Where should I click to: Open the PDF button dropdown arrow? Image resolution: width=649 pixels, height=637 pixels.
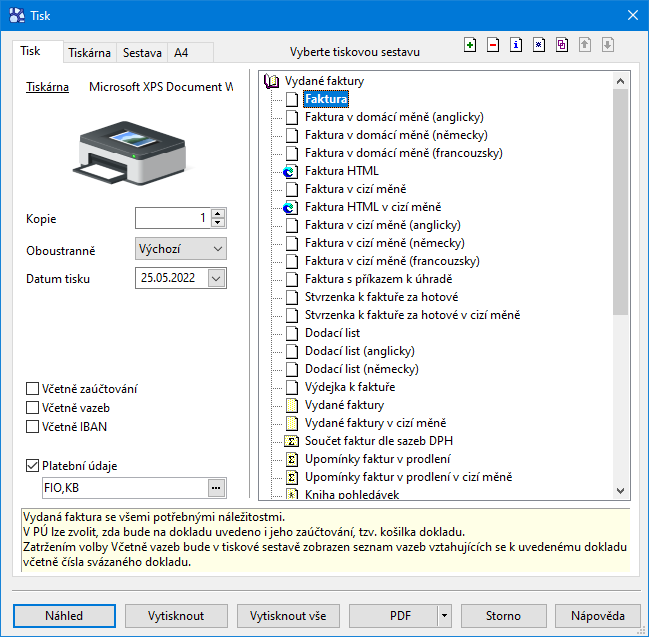(444, 616)
